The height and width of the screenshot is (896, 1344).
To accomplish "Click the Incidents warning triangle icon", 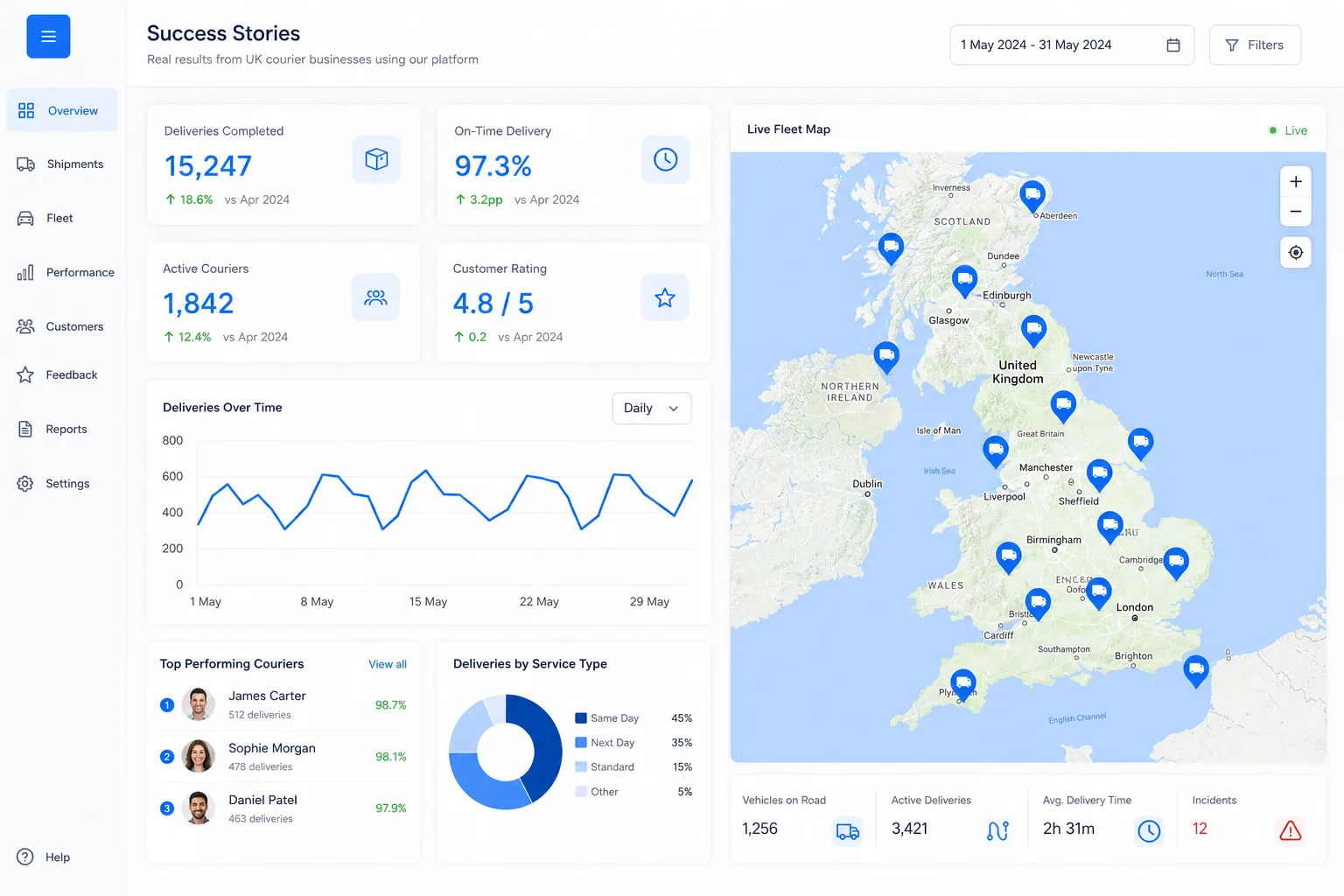I will pos(1290,830).
